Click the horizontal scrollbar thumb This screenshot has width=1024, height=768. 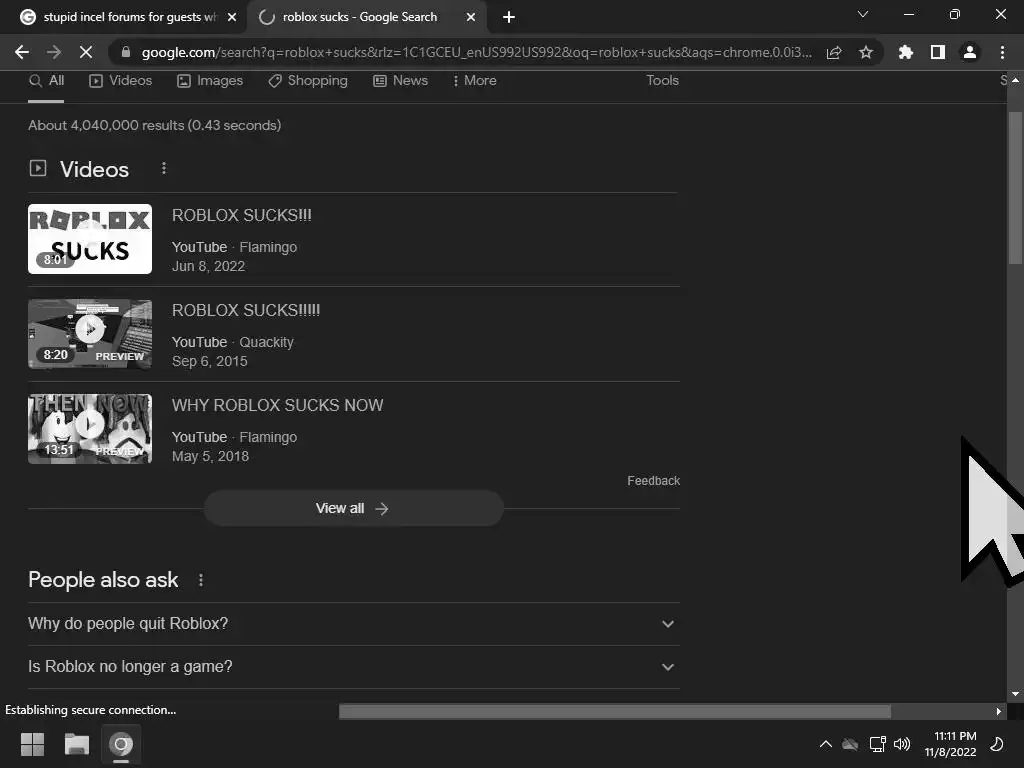(615, 711)
